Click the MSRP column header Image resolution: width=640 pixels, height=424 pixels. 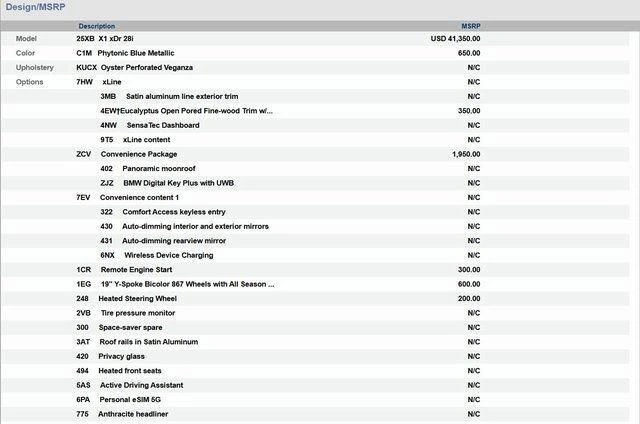pyautogui.click(x=470, y=26)
